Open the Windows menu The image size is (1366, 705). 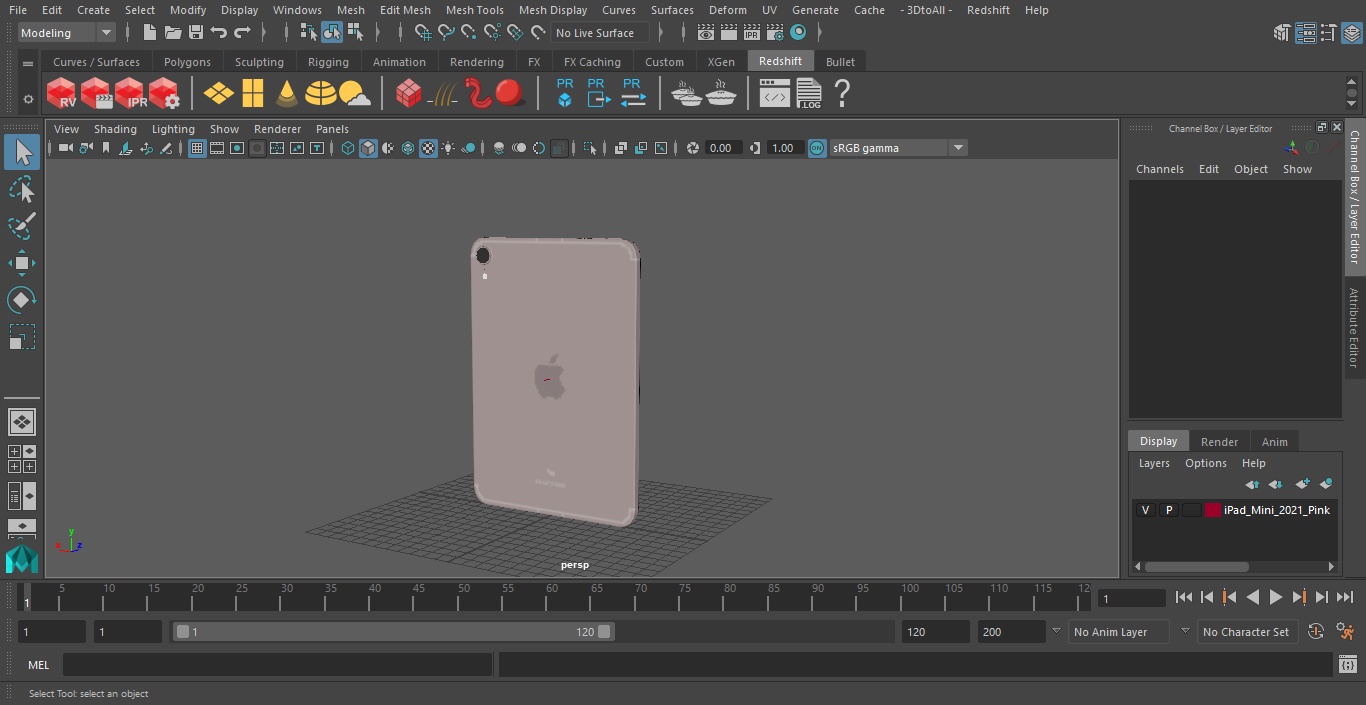coord(297,10)
